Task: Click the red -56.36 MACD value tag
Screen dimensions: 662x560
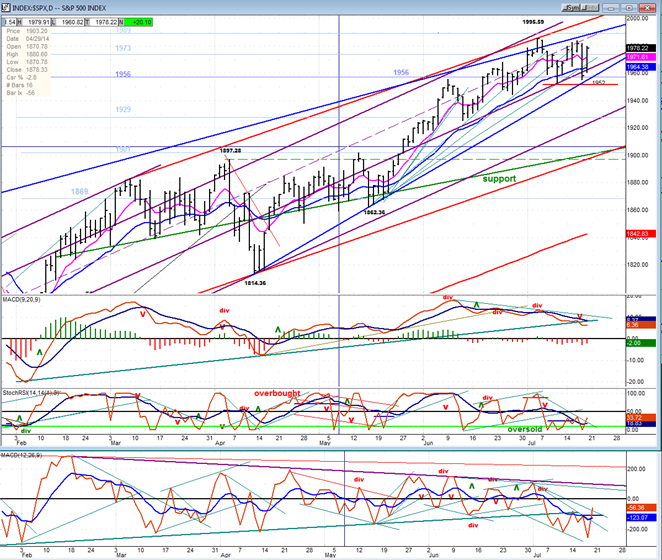Action: 641,508
